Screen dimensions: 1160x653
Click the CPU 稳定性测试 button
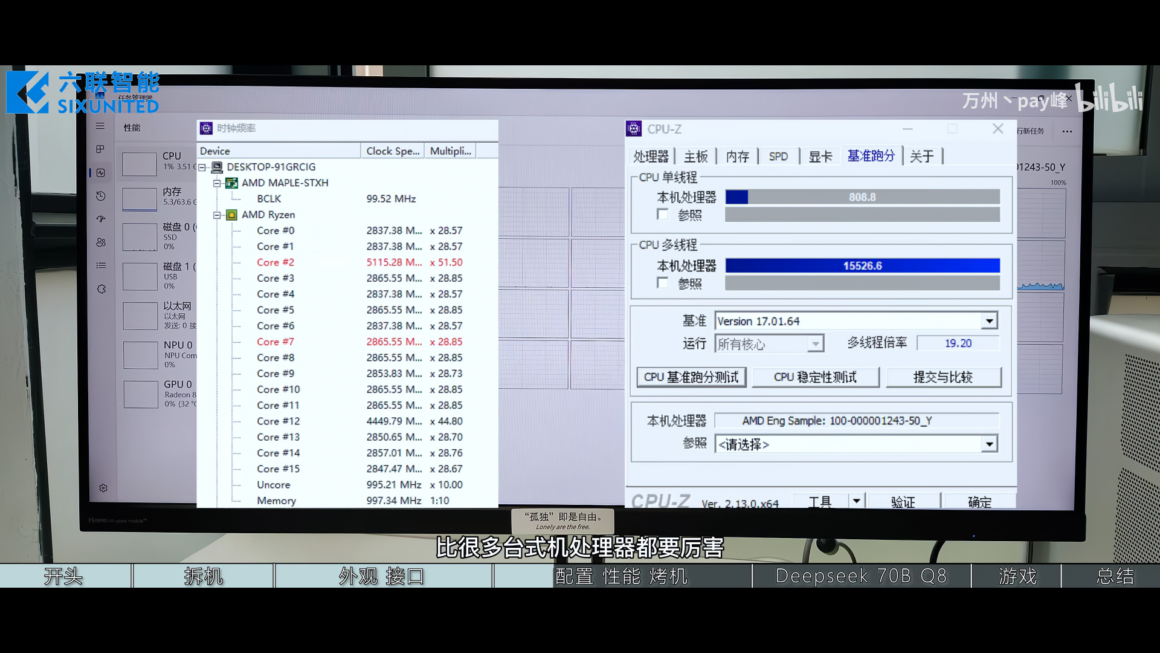815,377
